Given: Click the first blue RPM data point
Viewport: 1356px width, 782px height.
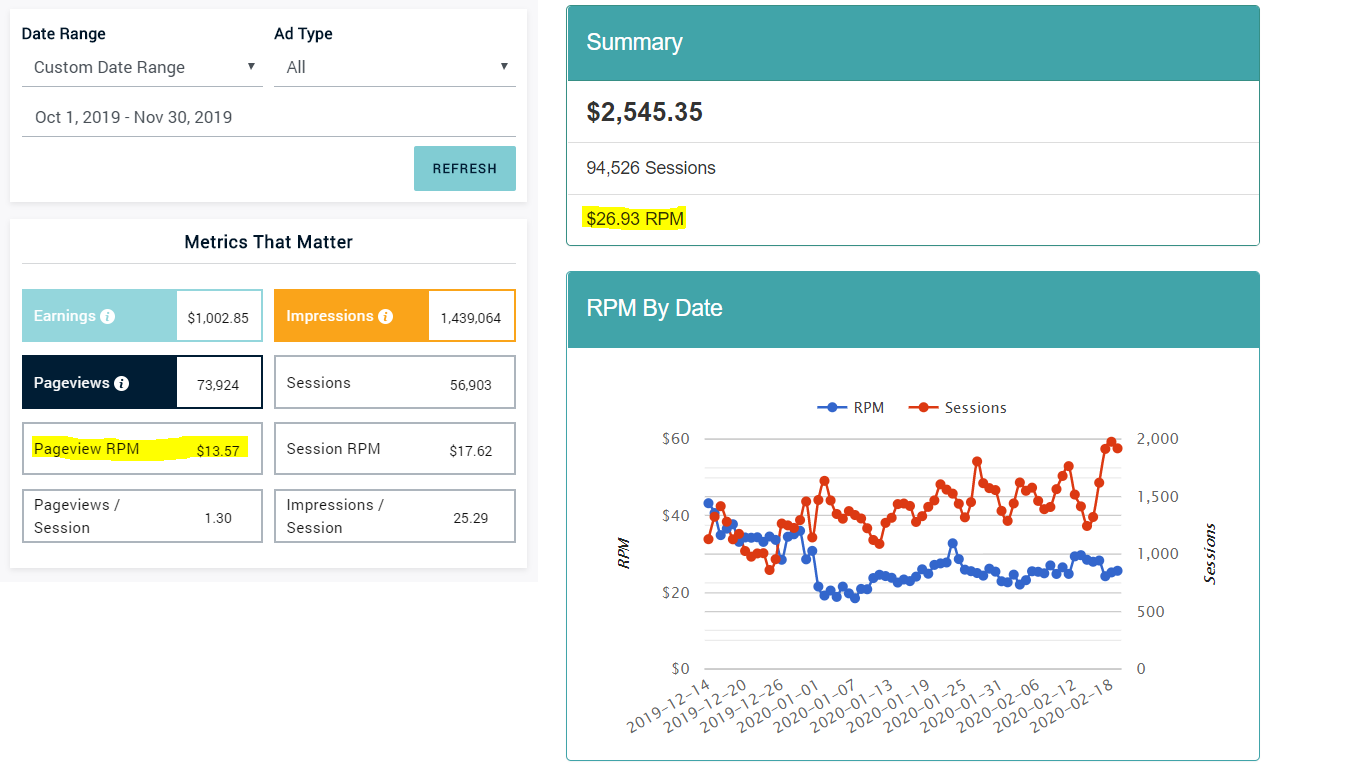Looking at the screenshot, I should (x=708, y=504).
